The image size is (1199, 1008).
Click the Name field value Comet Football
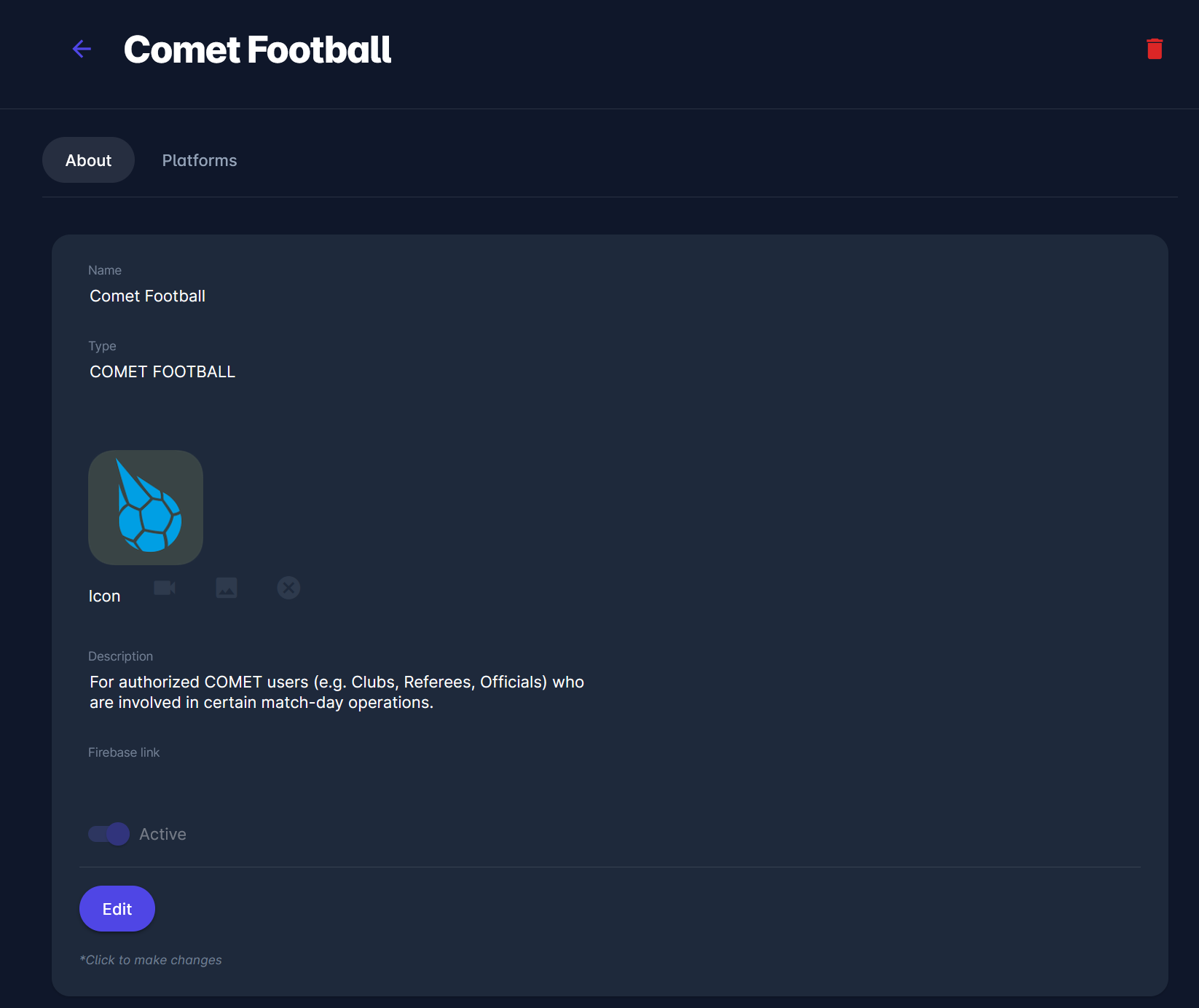tap(147, 296)
